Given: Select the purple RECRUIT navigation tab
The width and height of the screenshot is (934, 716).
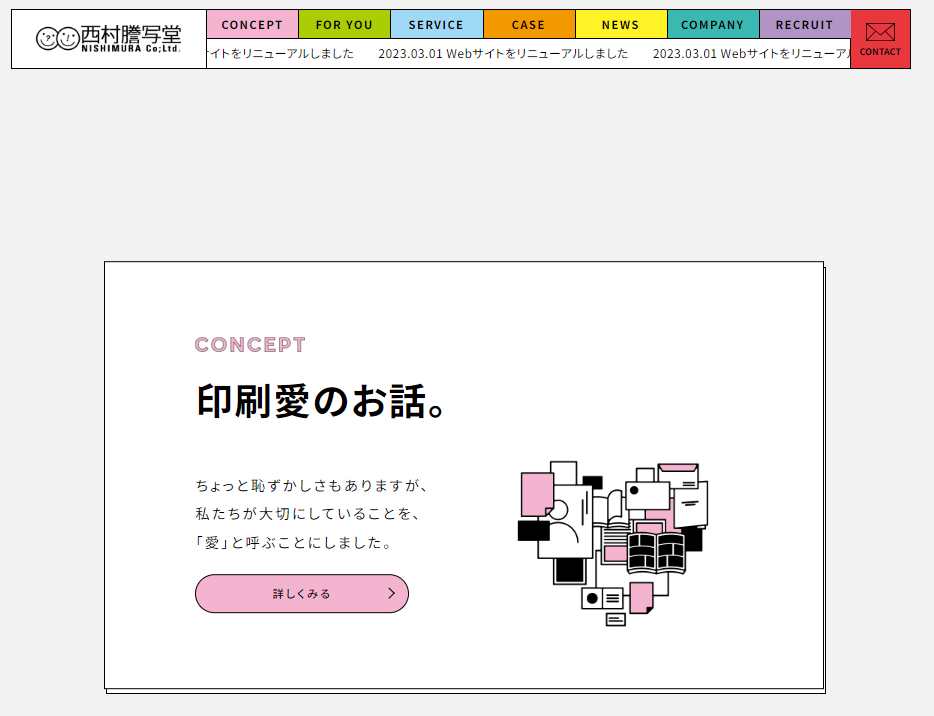Looking at the screenshot, I should (x=804, y=24).
